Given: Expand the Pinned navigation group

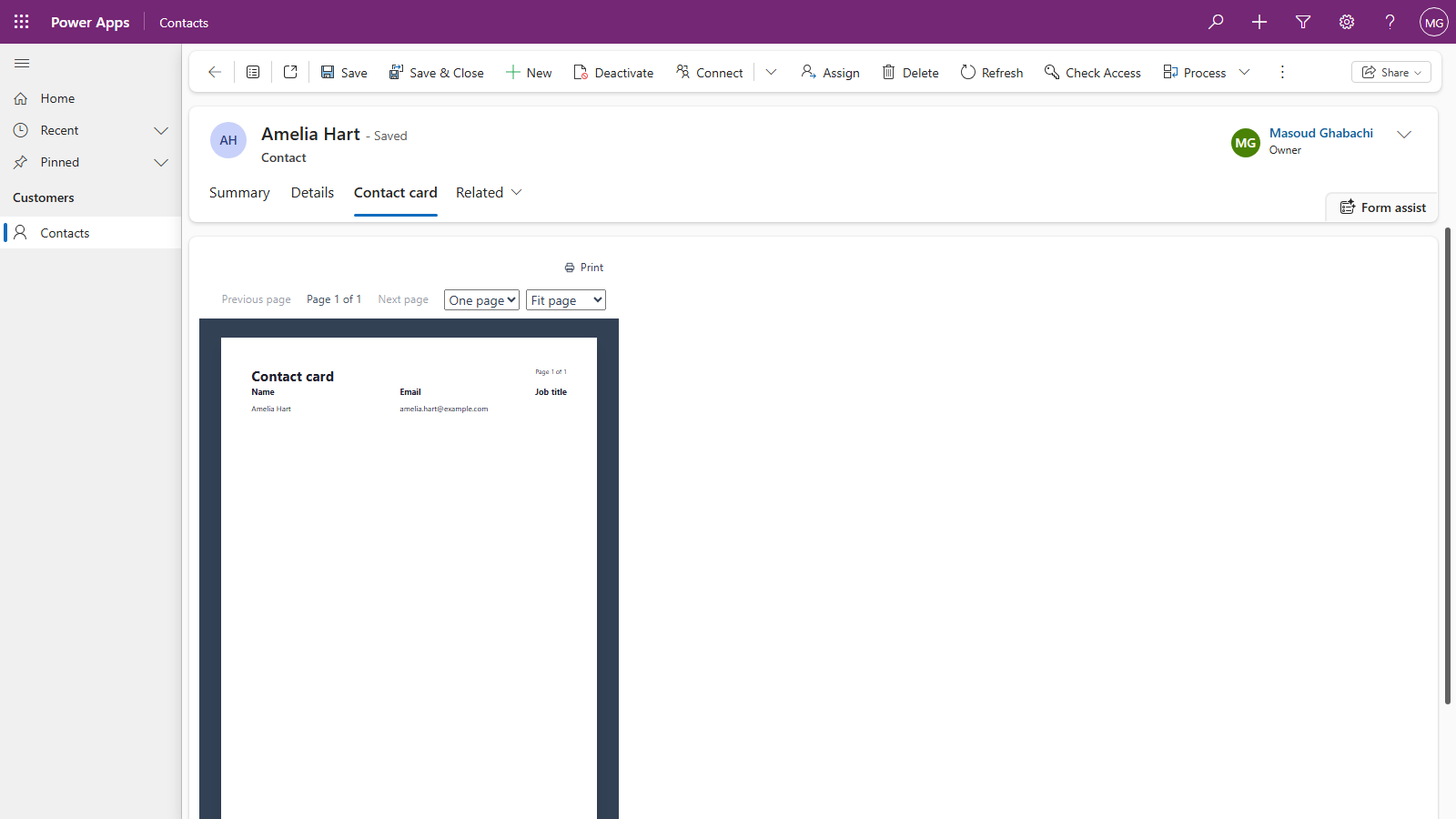Looking at the screenshot, I should [x=161, y=163].
